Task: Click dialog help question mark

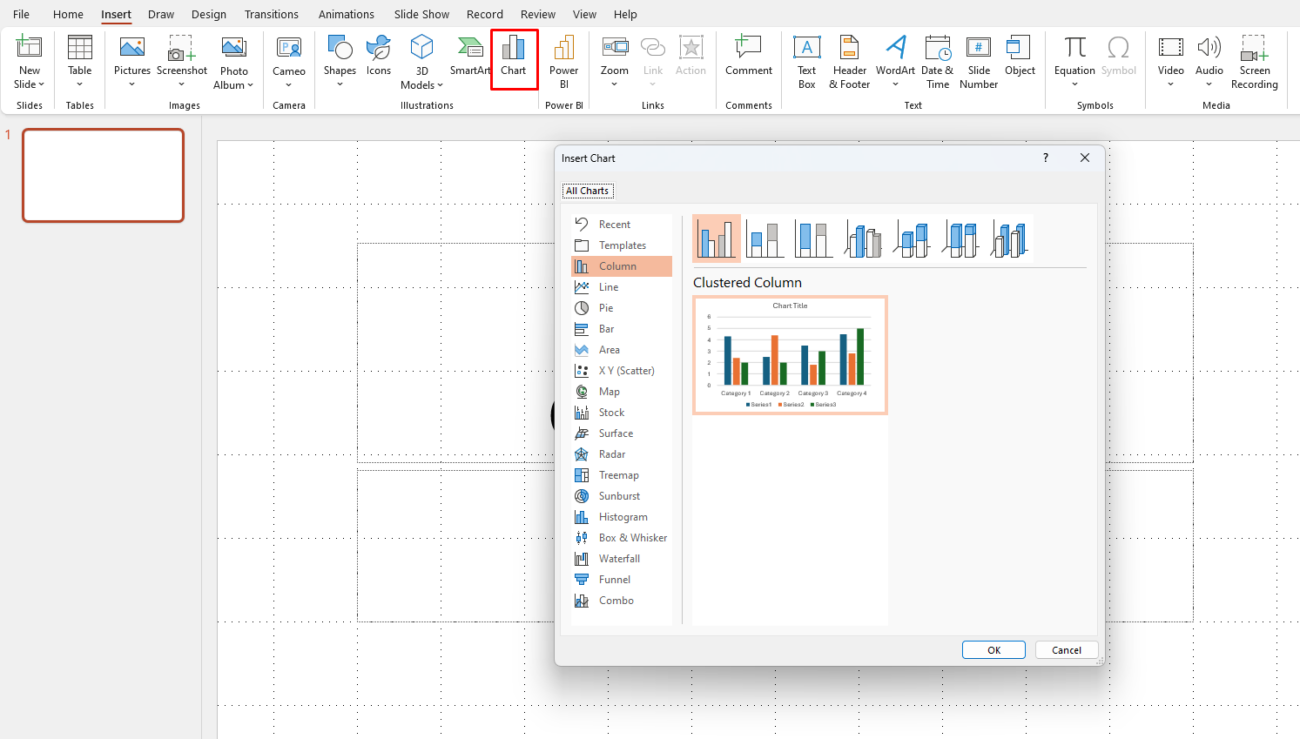Action: (1046, 158)
